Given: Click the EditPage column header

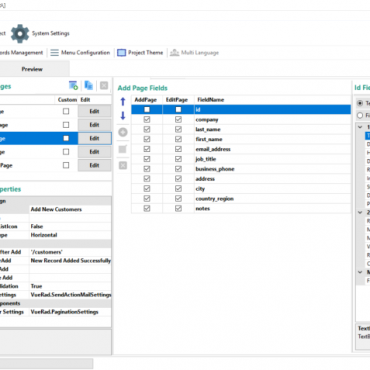Looking at the screenshot, I should coord(178,100).
